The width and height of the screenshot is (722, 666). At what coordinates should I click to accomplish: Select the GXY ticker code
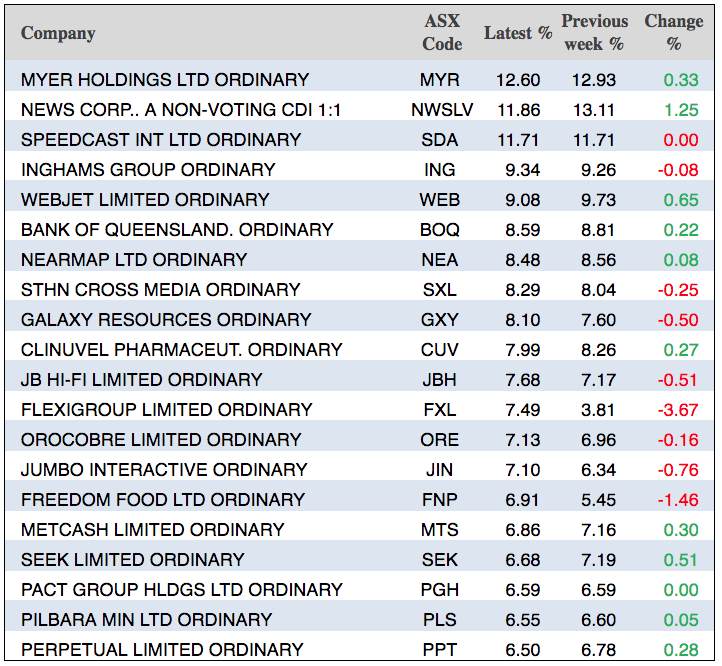[x=441, y=320]
